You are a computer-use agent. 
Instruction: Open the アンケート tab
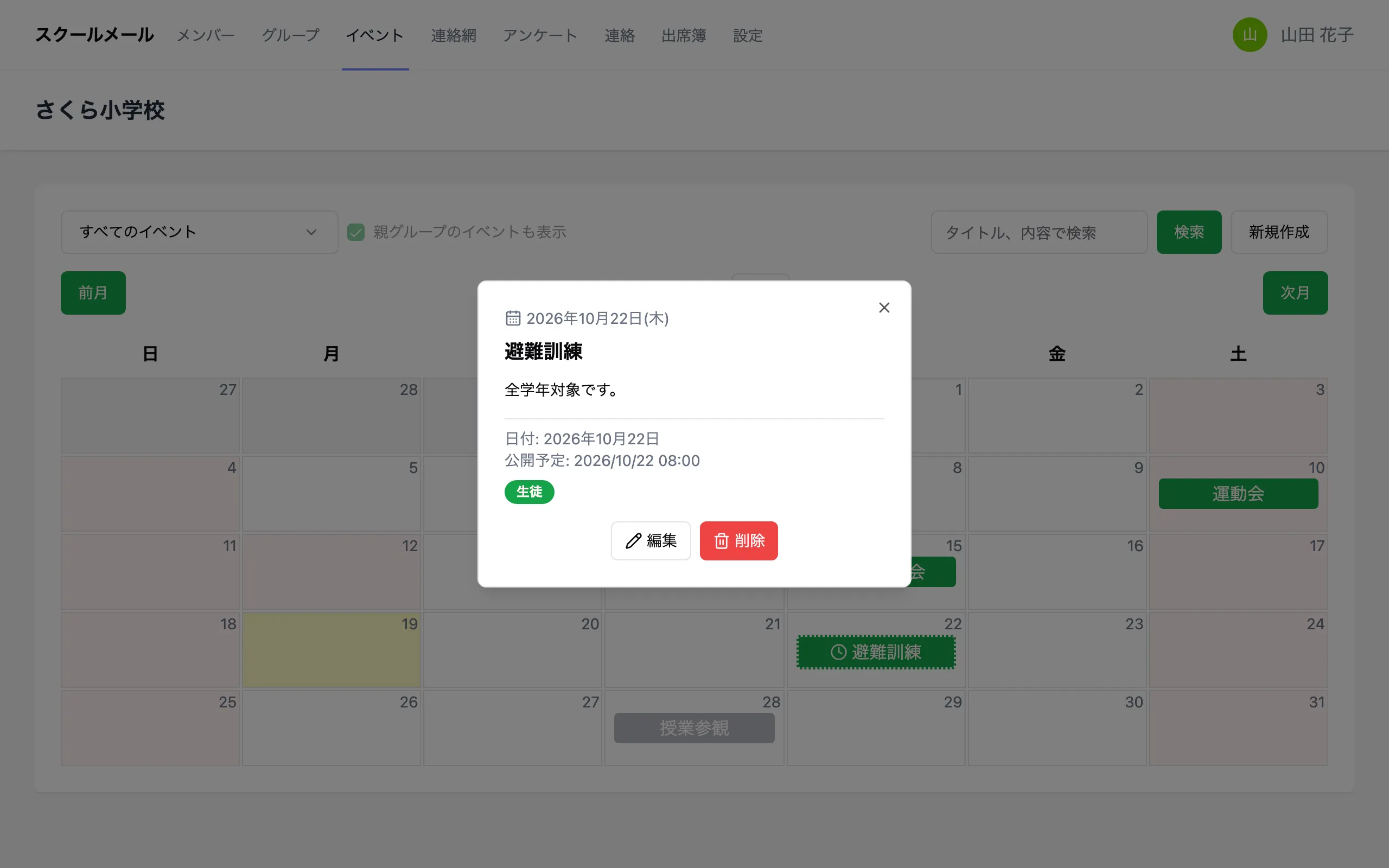(540, 36)
